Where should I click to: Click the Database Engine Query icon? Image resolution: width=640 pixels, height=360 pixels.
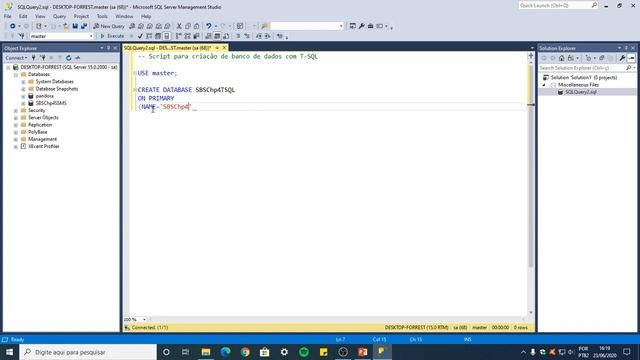pyautogui.click(x=132, y=26)
